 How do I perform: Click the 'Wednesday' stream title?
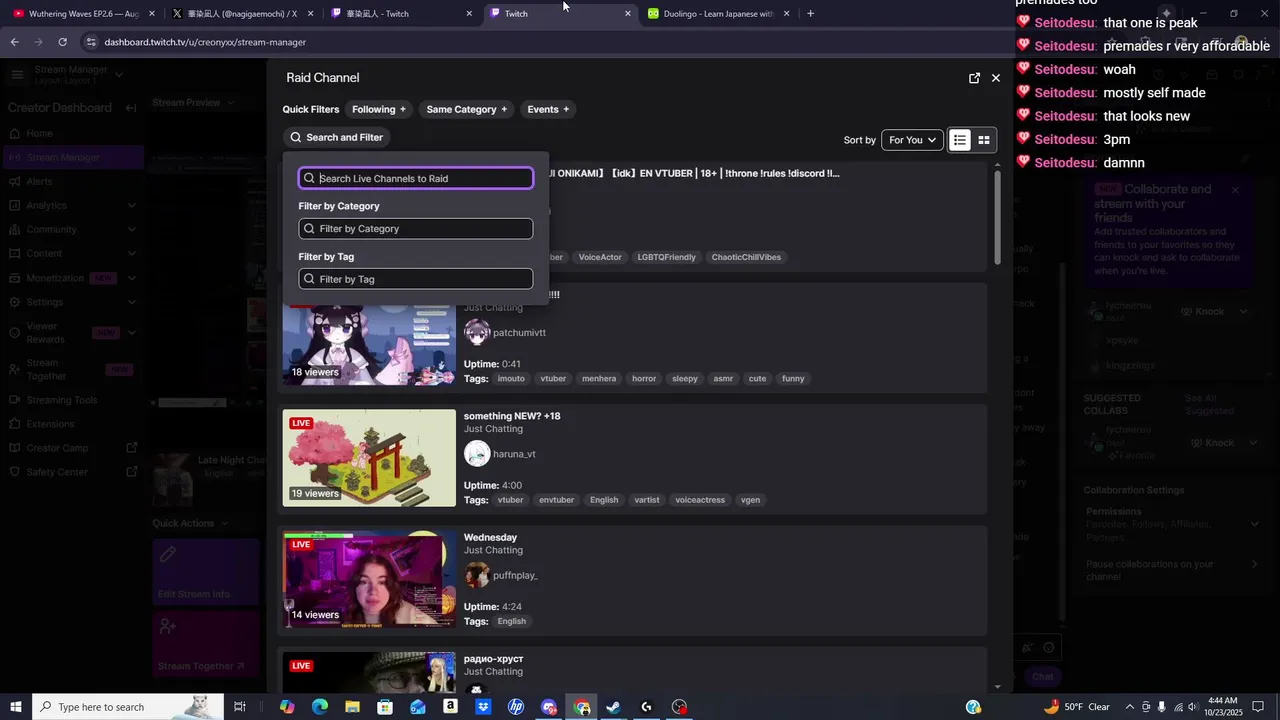490,537
